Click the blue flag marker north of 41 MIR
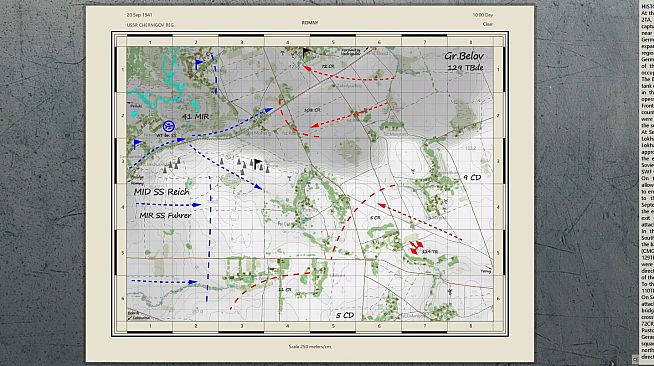Image resolution: width=654 pixels, height=366 pixels. click(x=199, y=64)
